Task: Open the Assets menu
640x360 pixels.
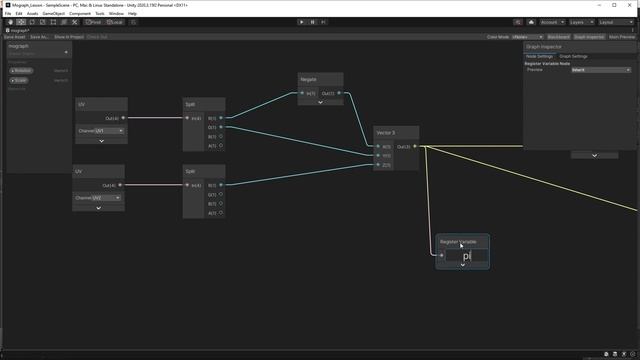Action: [32, 13]
